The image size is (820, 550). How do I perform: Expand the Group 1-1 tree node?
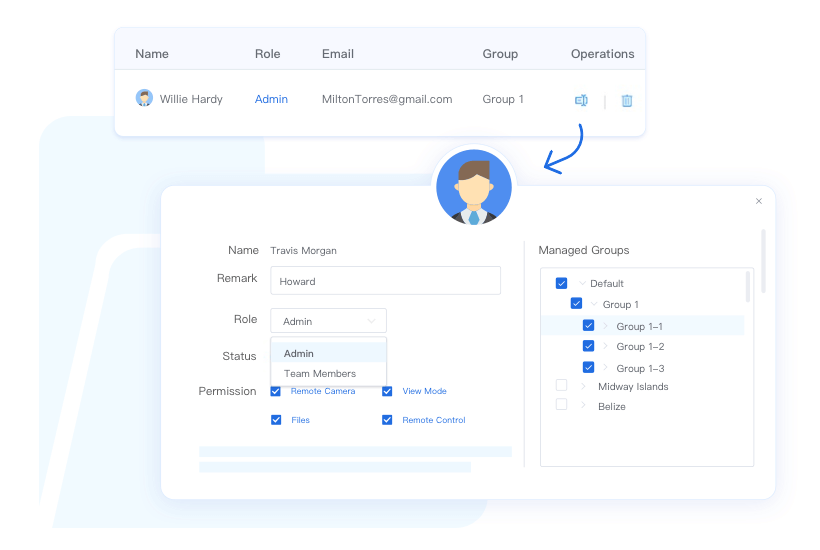606,326
